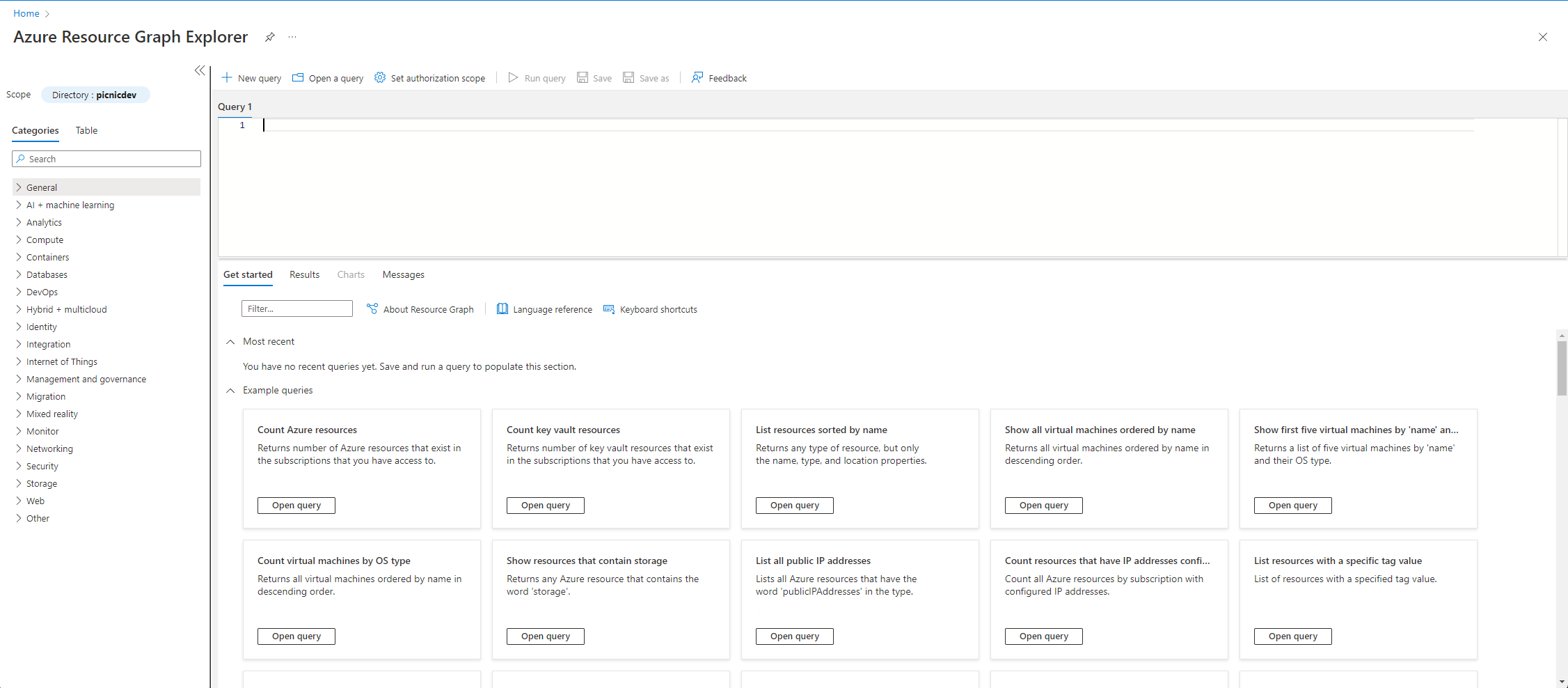The image size is (1568, 688).
Task: Close the Resource Graph Explorer blade
Action: point(1543,37)
